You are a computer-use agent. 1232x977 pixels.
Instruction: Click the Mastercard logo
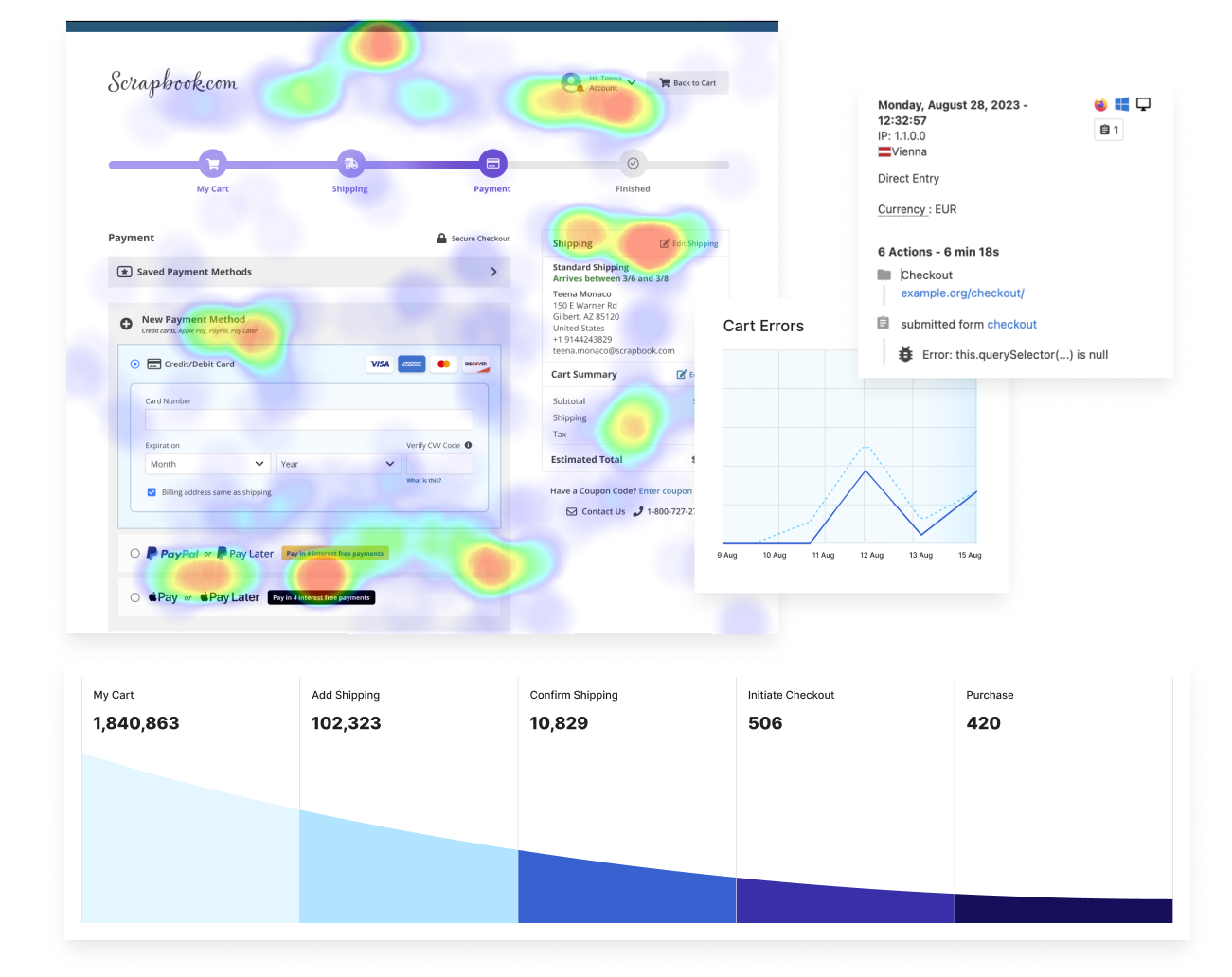click(x=443, y=364)
